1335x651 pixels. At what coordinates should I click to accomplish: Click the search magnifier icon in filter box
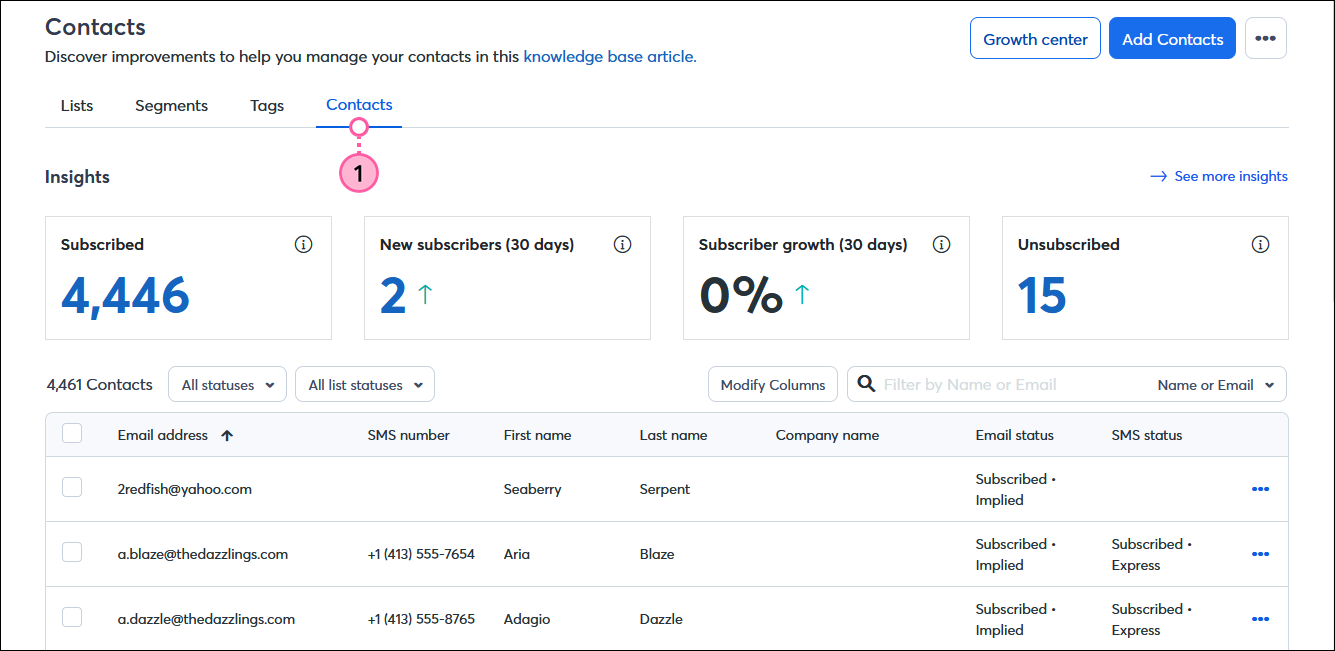pyautogui.click(x=867, y=384)
